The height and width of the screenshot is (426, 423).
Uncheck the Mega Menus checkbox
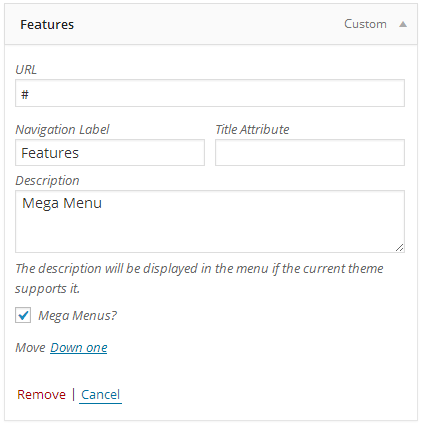click(23, 315)
